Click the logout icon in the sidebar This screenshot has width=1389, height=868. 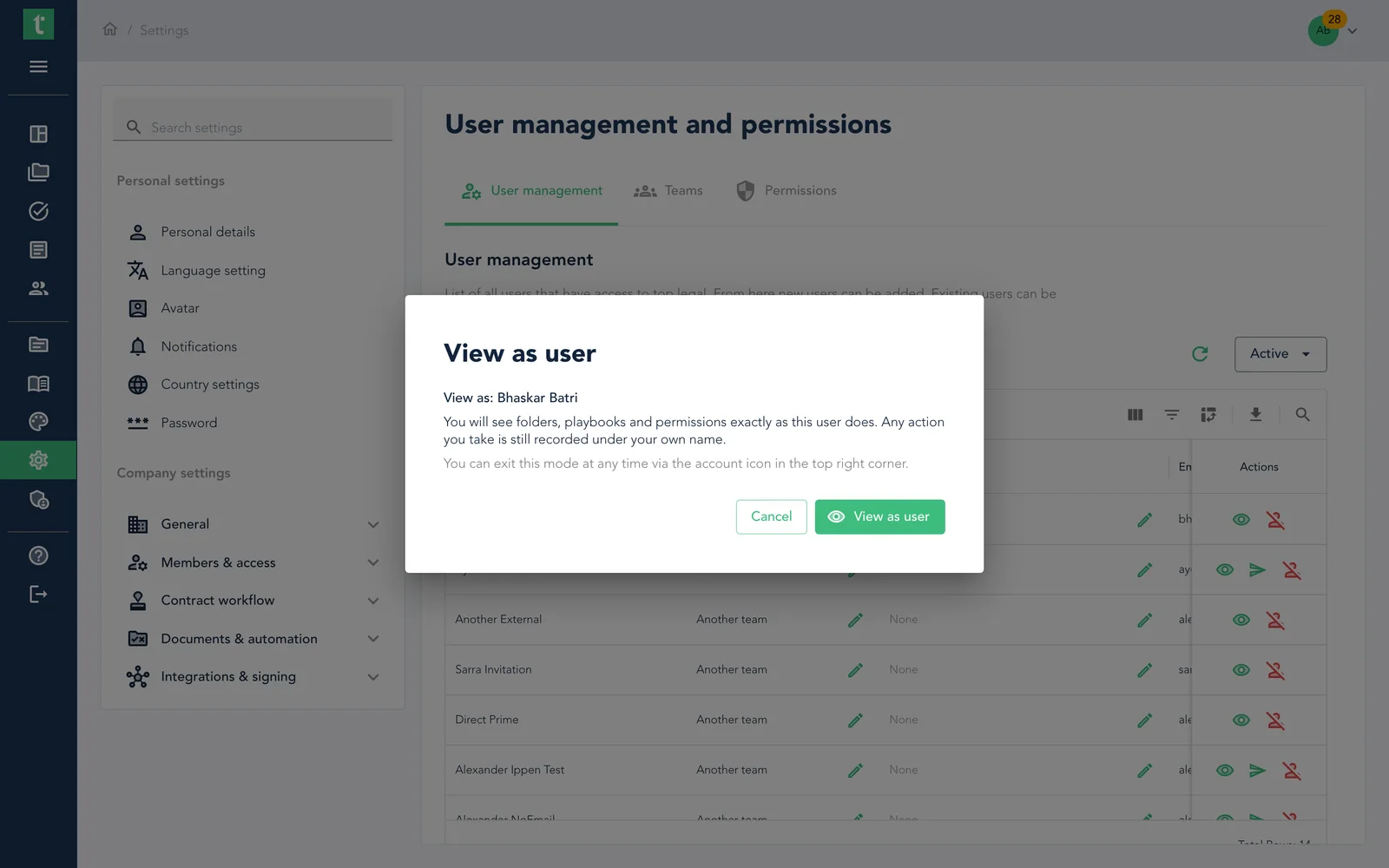click(38, 595)
